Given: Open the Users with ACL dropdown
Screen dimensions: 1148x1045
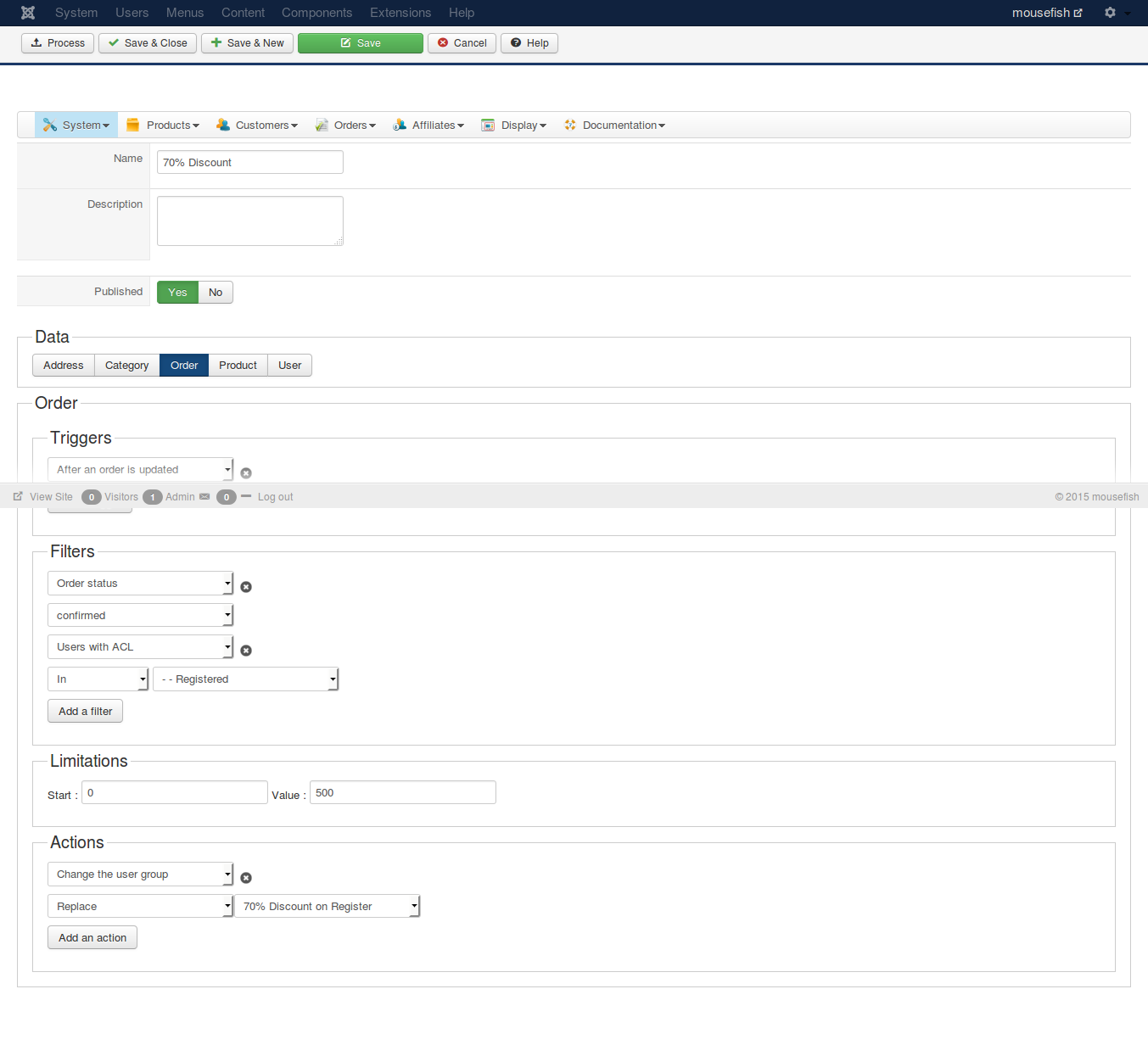Looking at the screenshot, I should 140,647.
